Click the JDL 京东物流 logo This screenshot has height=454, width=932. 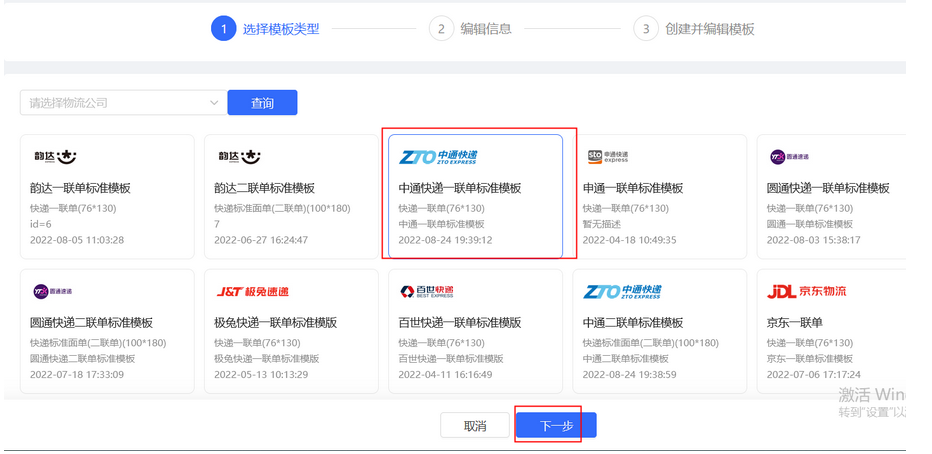tap(807, 291)
